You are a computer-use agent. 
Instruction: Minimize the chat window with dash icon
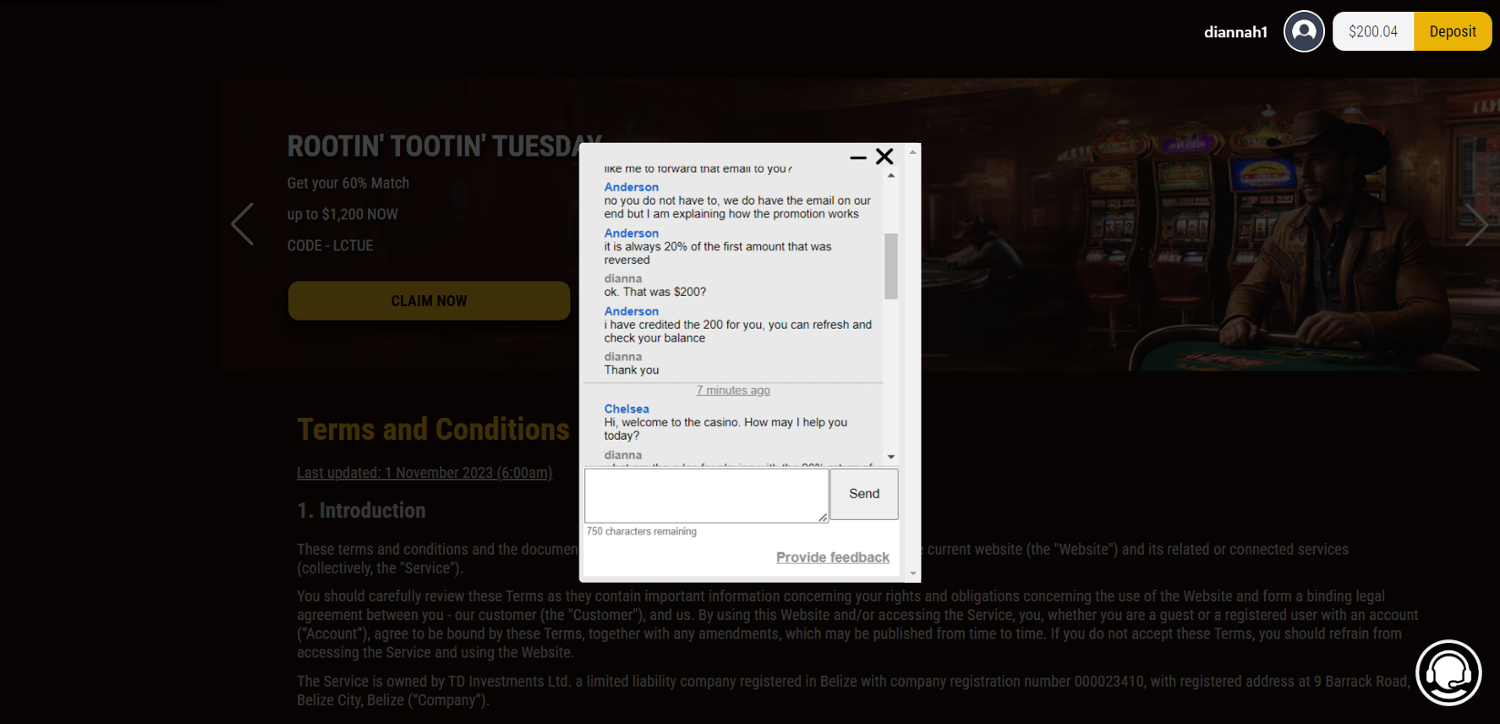pos(858,157)
